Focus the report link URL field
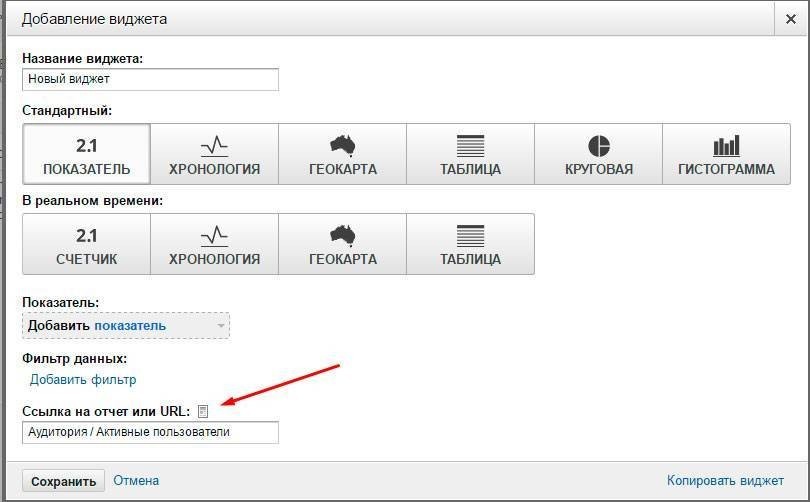The image size is (810, 502). click(x=150, y=432)
